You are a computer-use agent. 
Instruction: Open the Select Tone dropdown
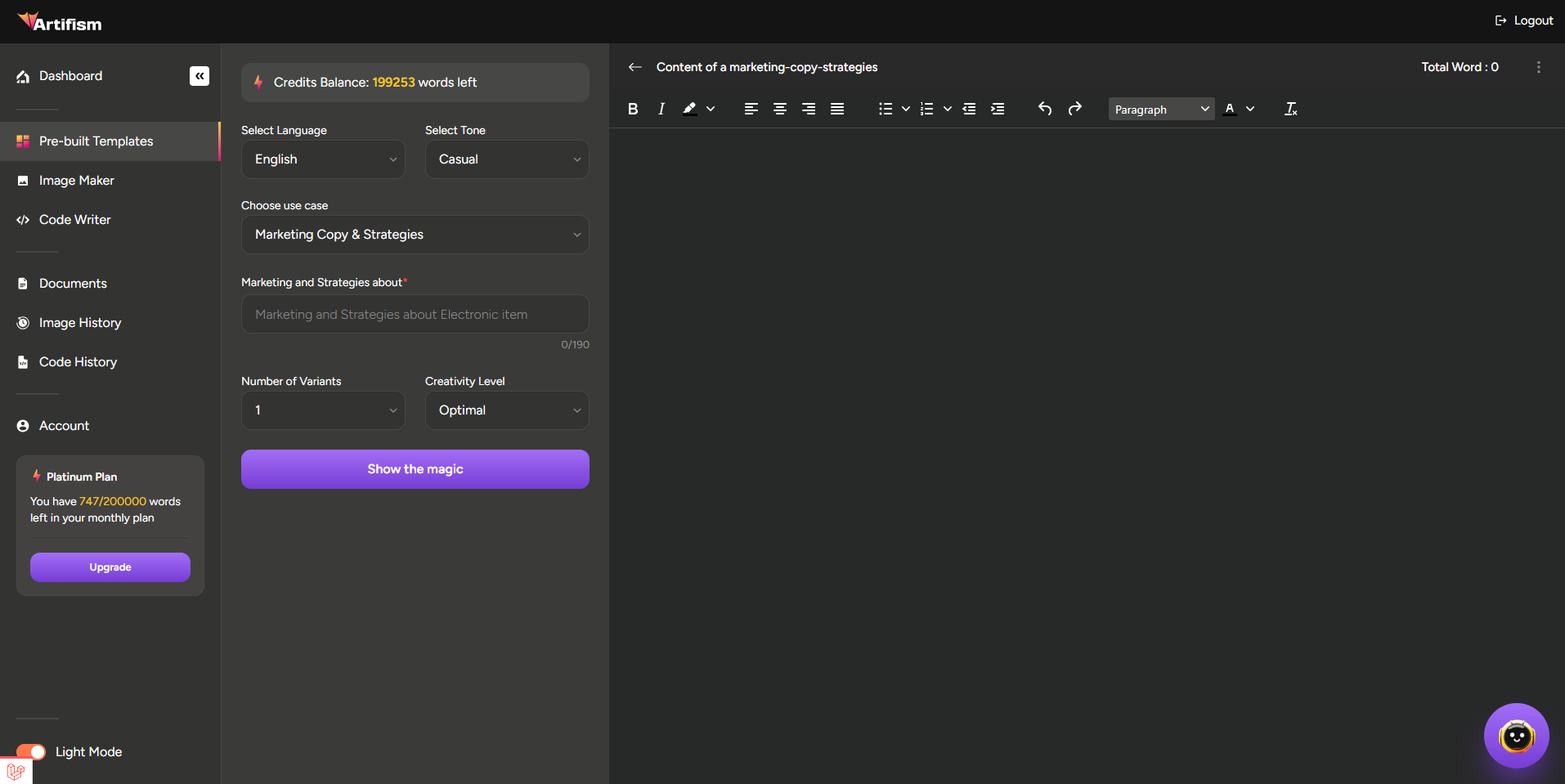506,159
